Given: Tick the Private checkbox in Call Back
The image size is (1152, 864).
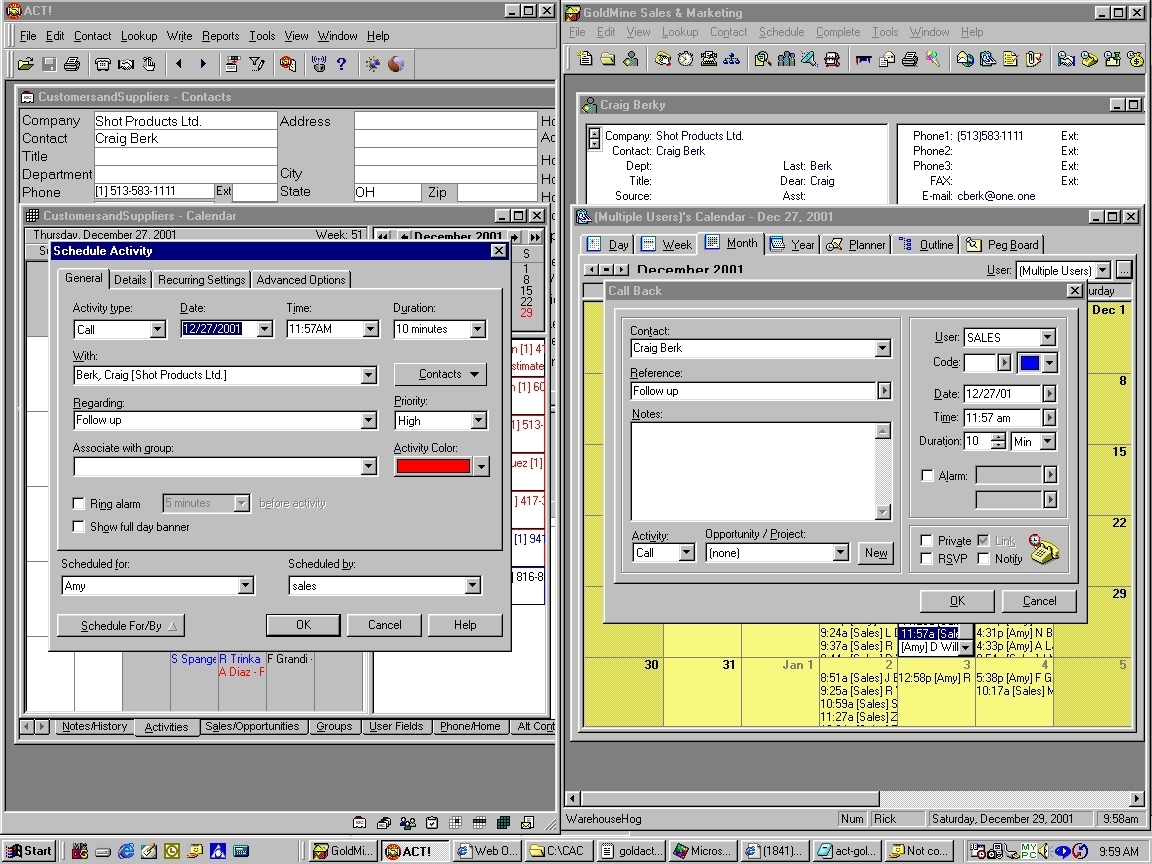Looking at the screenshot, I should click(x=927, y=541).
